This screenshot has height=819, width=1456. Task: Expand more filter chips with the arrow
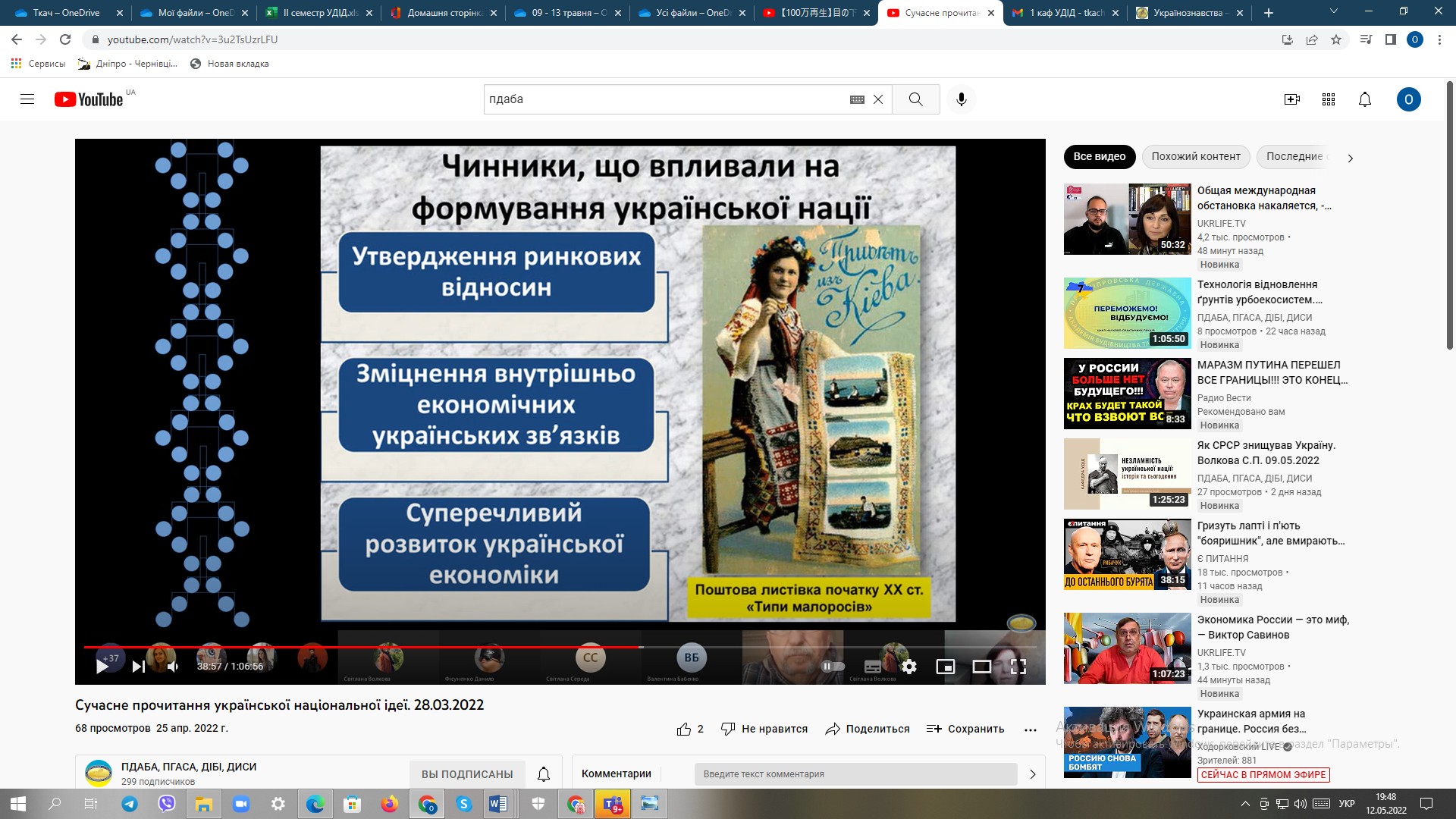(1350, 158)
